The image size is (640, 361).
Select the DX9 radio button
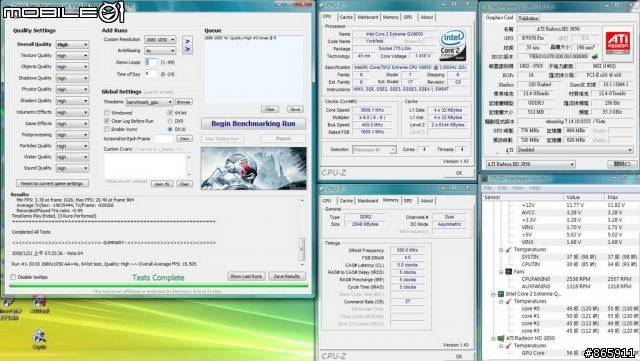pos(170,121)
